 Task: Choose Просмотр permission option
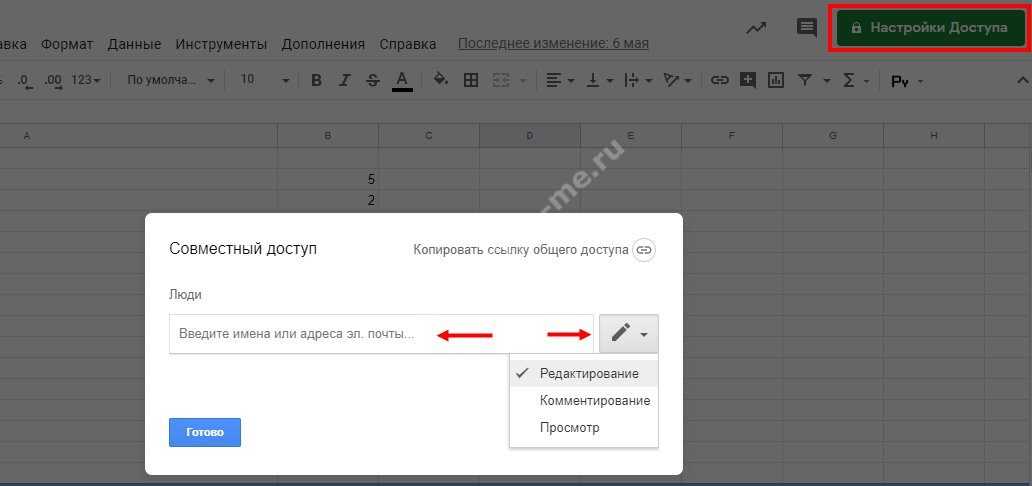[x=569, y=427]
